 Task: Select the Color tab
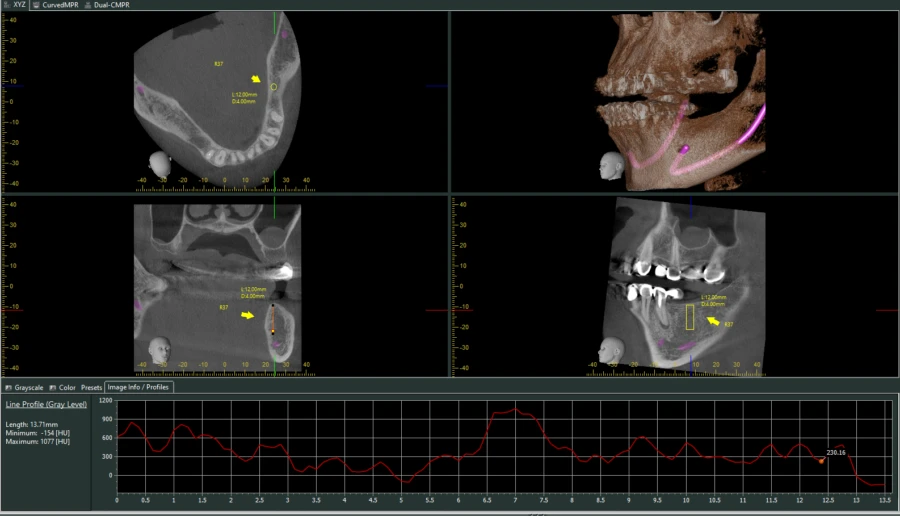(x=65, y=387)
